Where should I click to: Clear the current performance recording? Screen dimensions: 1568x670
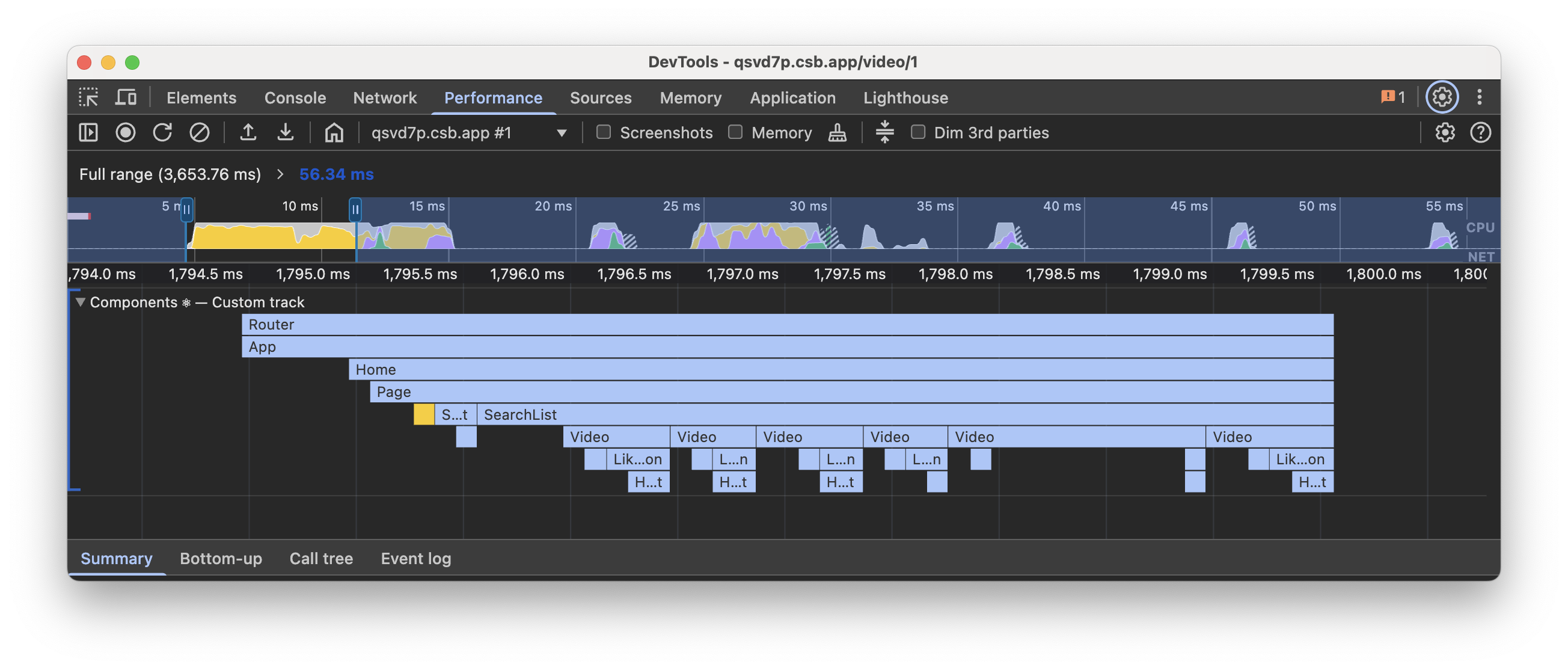click(x=200, y=132)
